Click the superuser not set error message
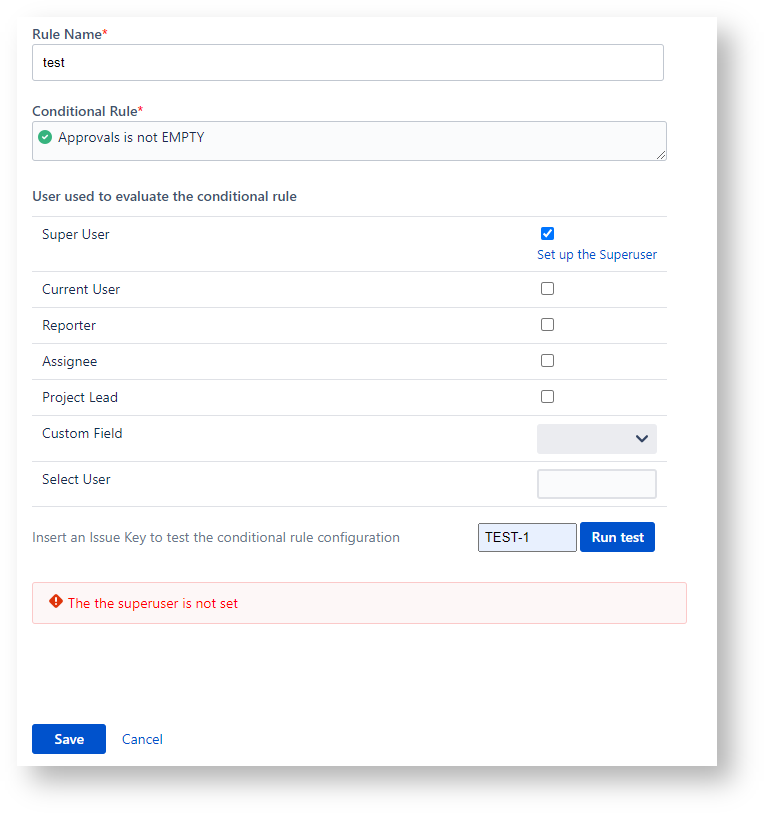Screen dimensions: 765x814 (x=153, y=603)
